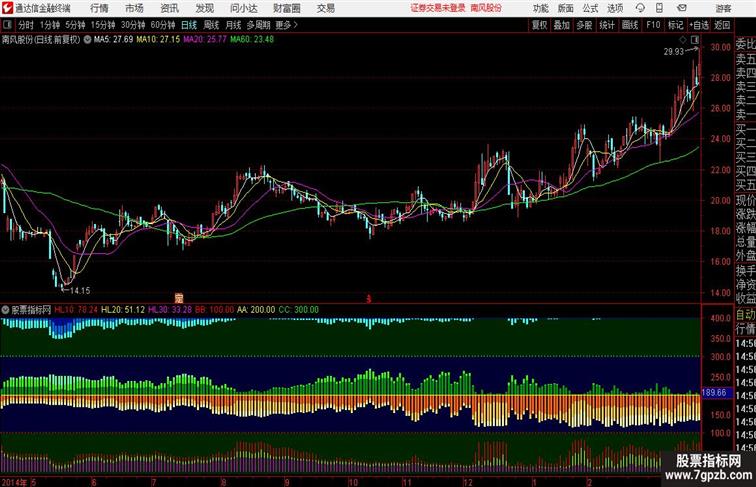The height and width of the screenshot is (487, 756).
Task: Click the +自选 add to watchlist button
Action: (699, 25)
